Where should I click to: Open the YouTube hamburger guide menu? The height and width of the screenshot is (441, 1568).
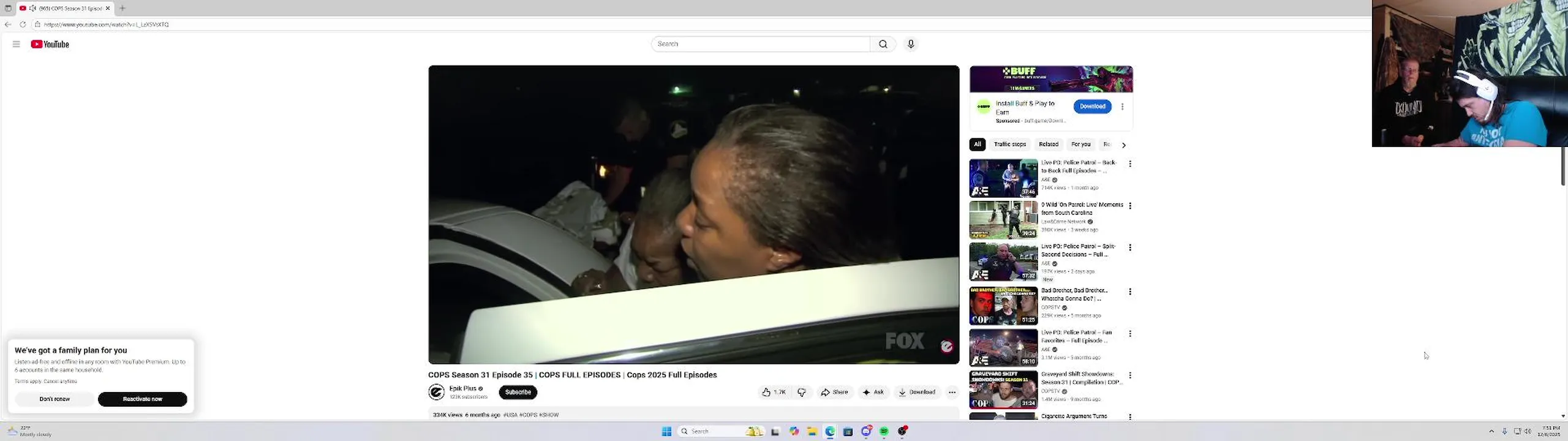17,44
